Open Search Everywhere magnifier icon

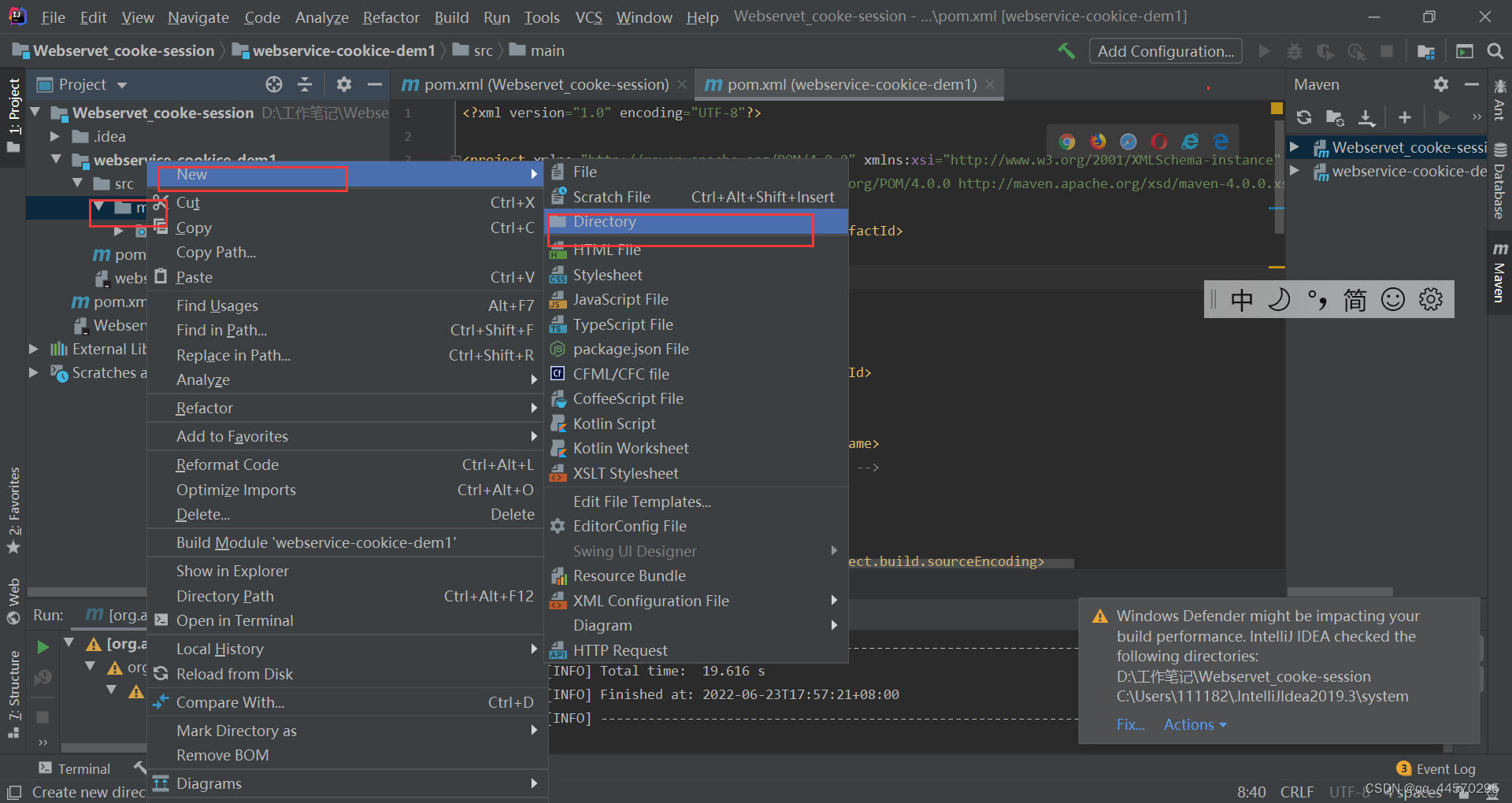[x=1495, y=51]
